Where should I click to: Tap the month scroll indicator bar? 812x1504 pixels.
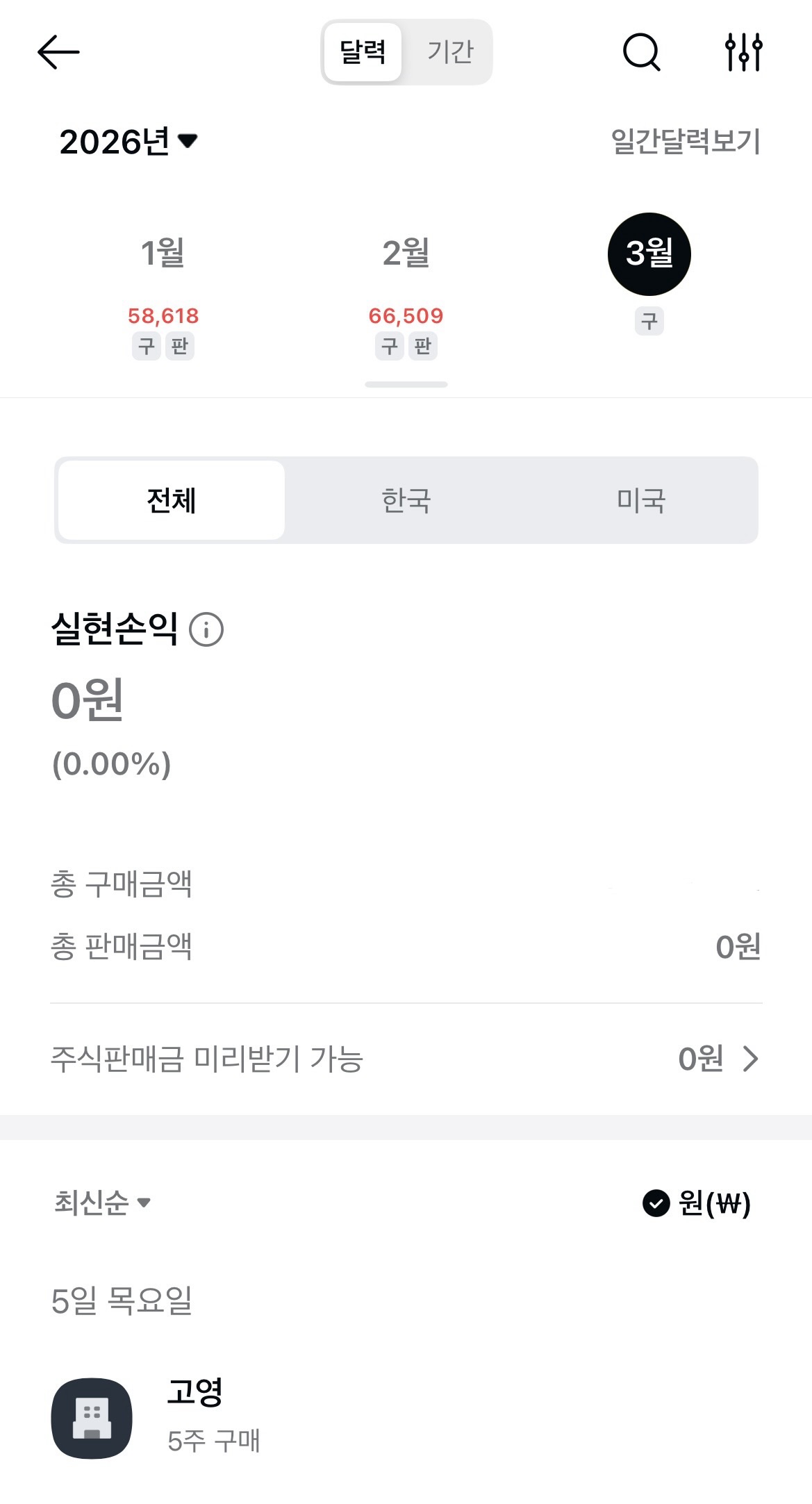point(406,384)
